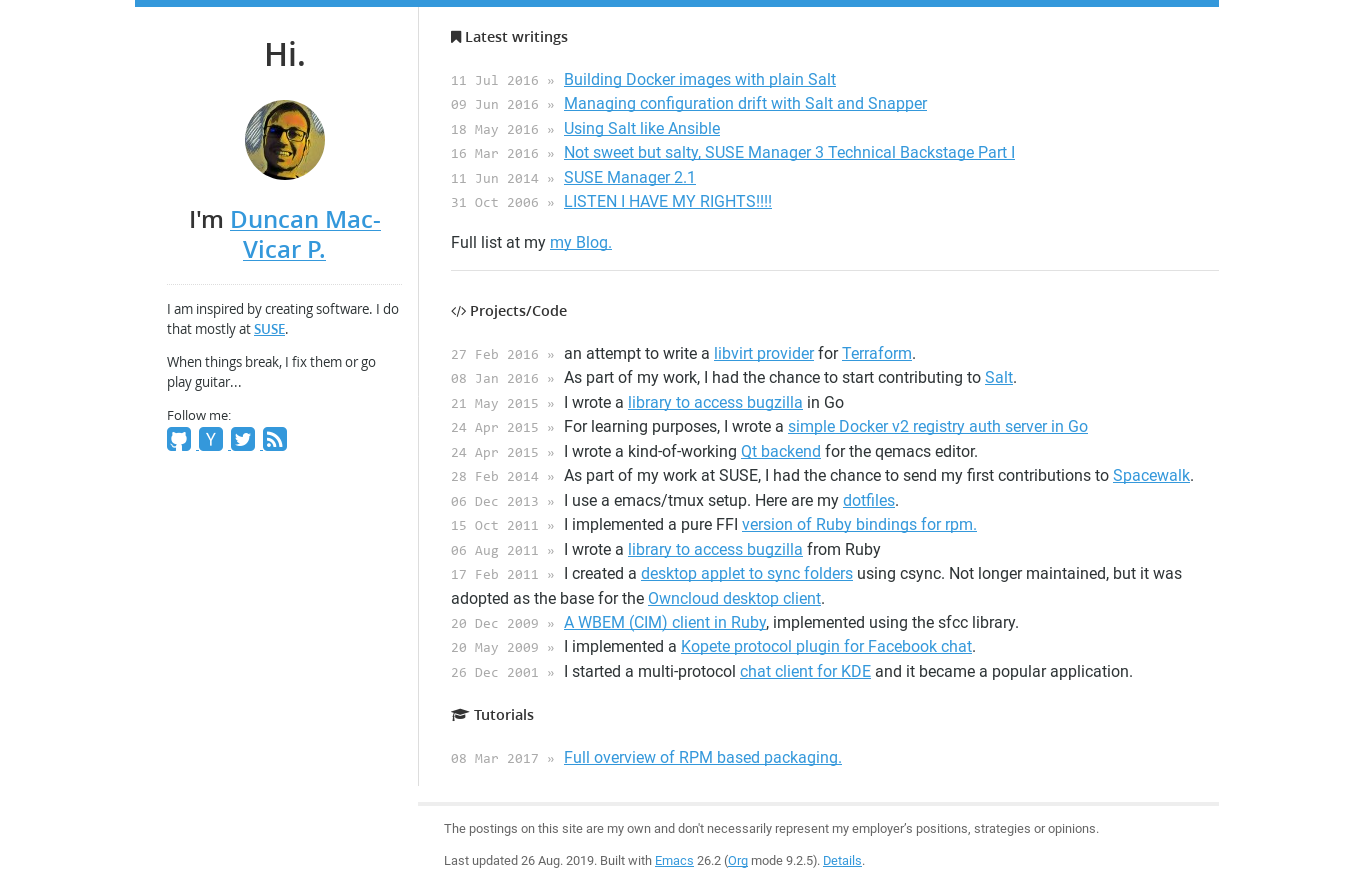Click the 'Tutorials' heading
Viewport: 1354px width, 883px height.
504,715
